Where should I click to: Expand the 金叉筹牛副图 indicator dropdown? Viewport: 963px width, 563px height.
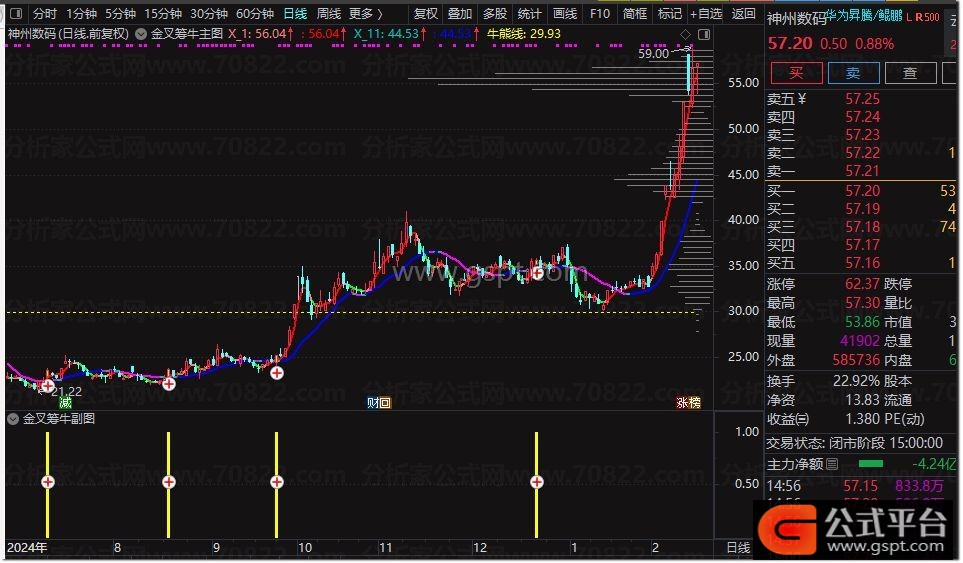coord(13,419)
